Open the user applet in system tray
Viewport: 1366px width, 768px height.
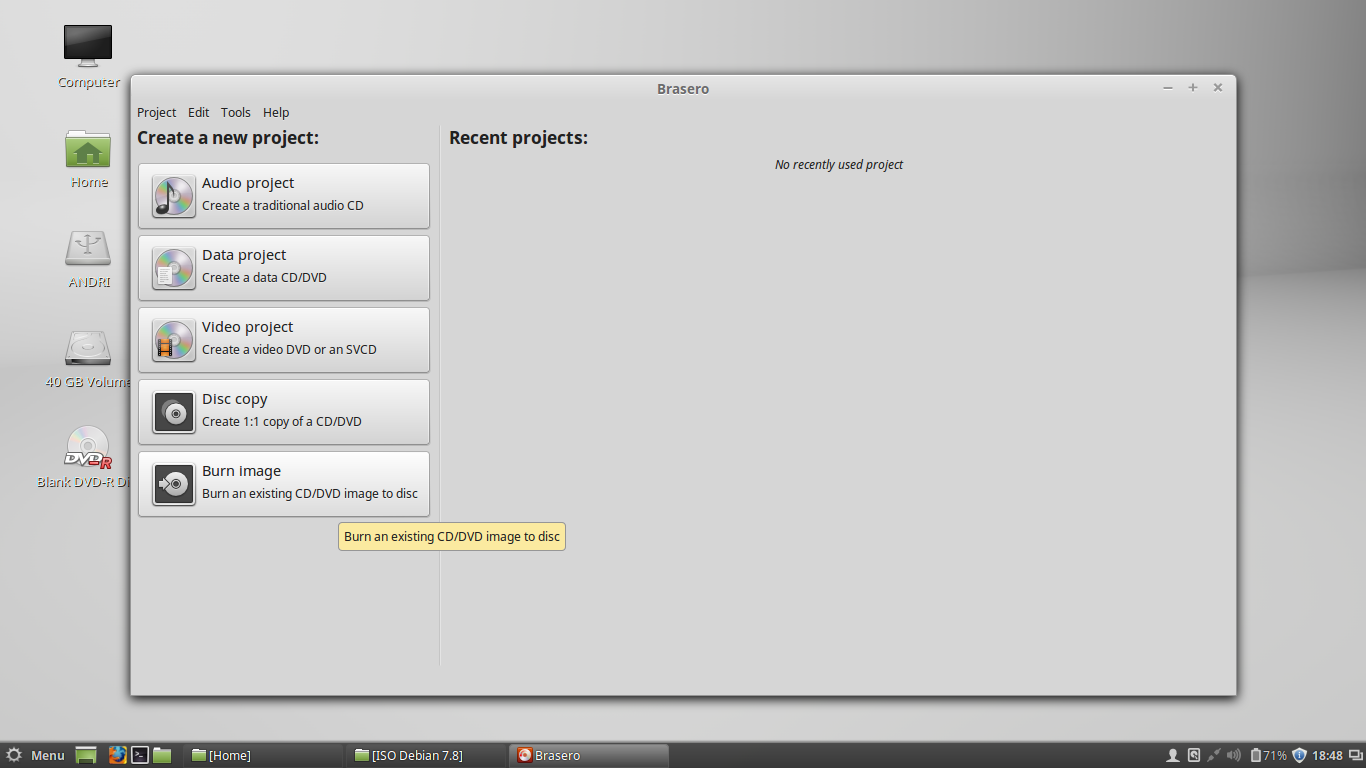click(1173, 755)
